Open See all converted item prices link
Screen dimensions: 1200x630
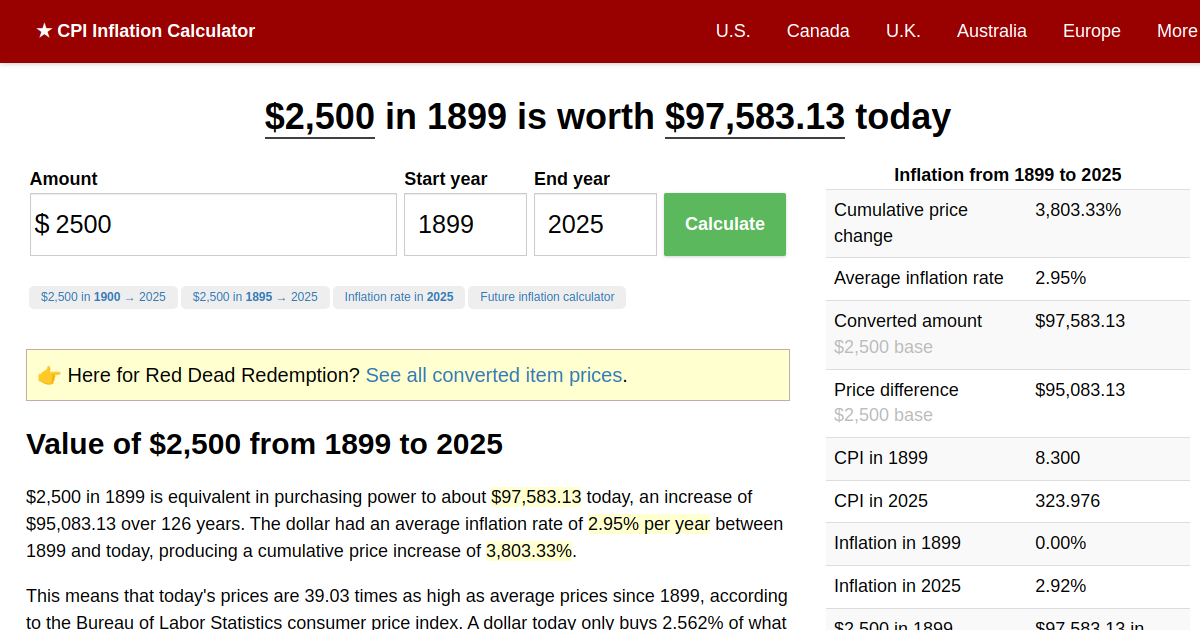pyautogui.click(x=493, y=375)
